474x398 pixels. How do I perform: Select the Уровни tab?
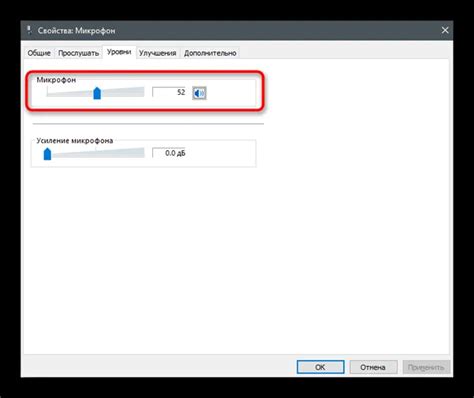point(119,52)
